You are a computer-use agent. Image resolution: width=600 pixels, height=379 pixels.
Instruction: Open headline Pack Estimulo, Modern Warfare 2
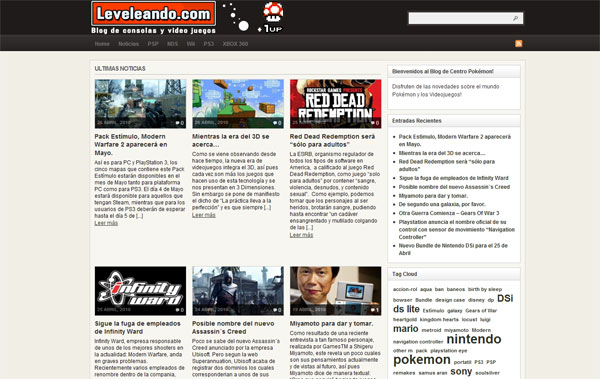point(131,144)
